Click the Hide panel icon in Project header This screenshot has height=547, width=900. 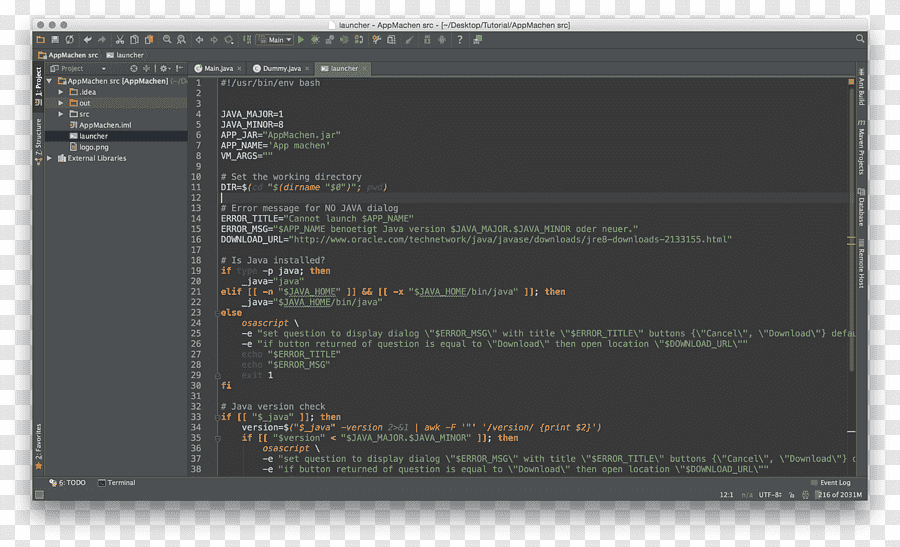[180, 68]
